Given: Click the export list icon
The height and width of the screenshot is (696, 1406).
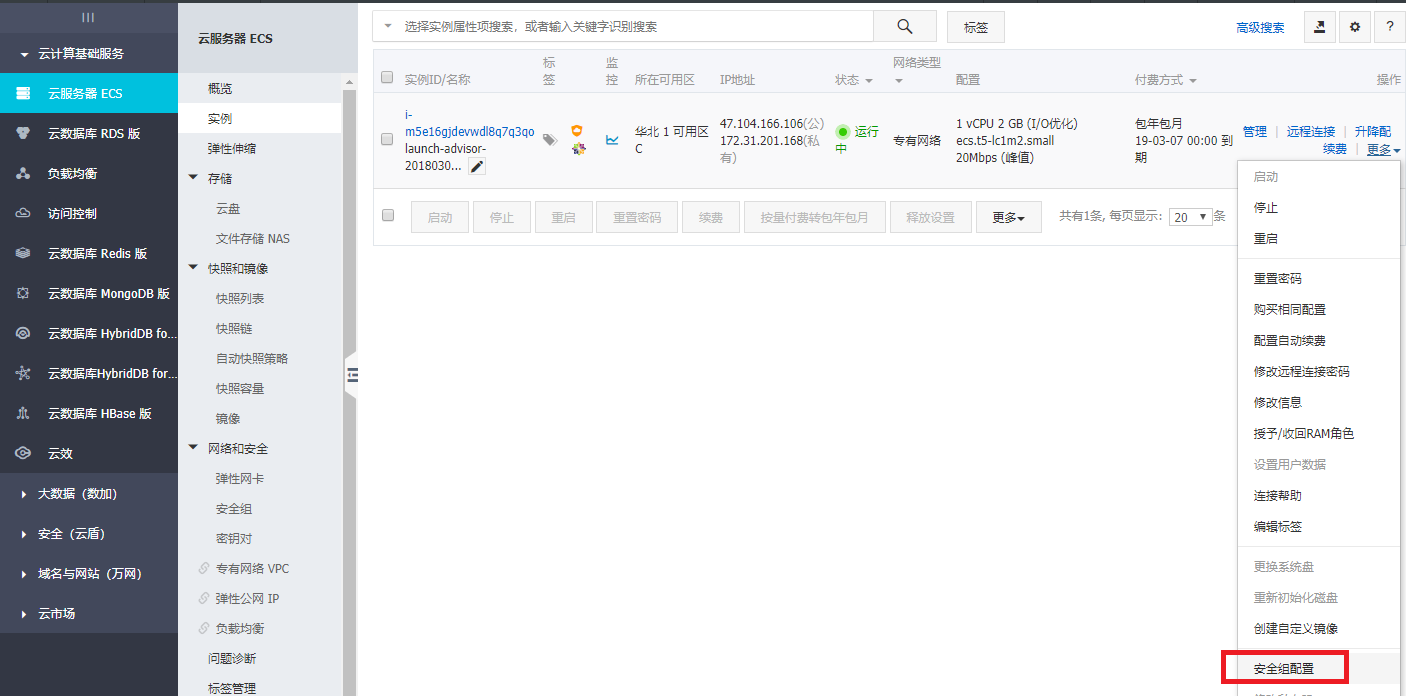Looking at the screenshot, I should click(x=1320, y=27).
